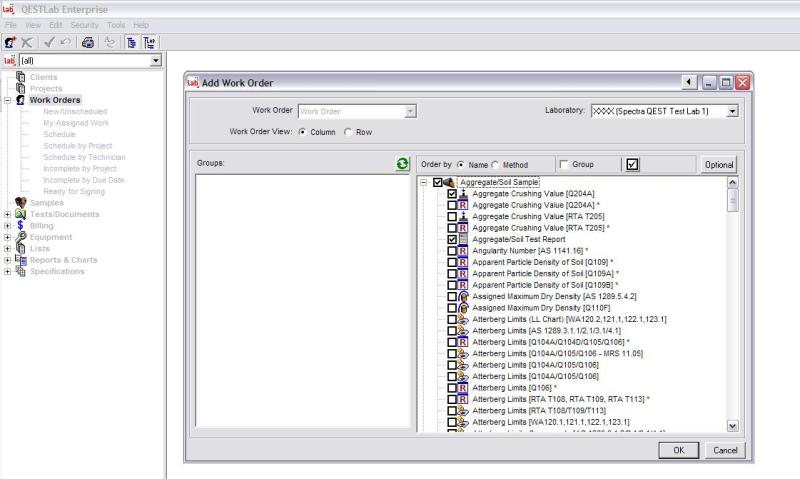The width and height of the screenshot is (800, 479).
Task: Click the check-all icon next to Group checkbox
Action: (631, 164)
